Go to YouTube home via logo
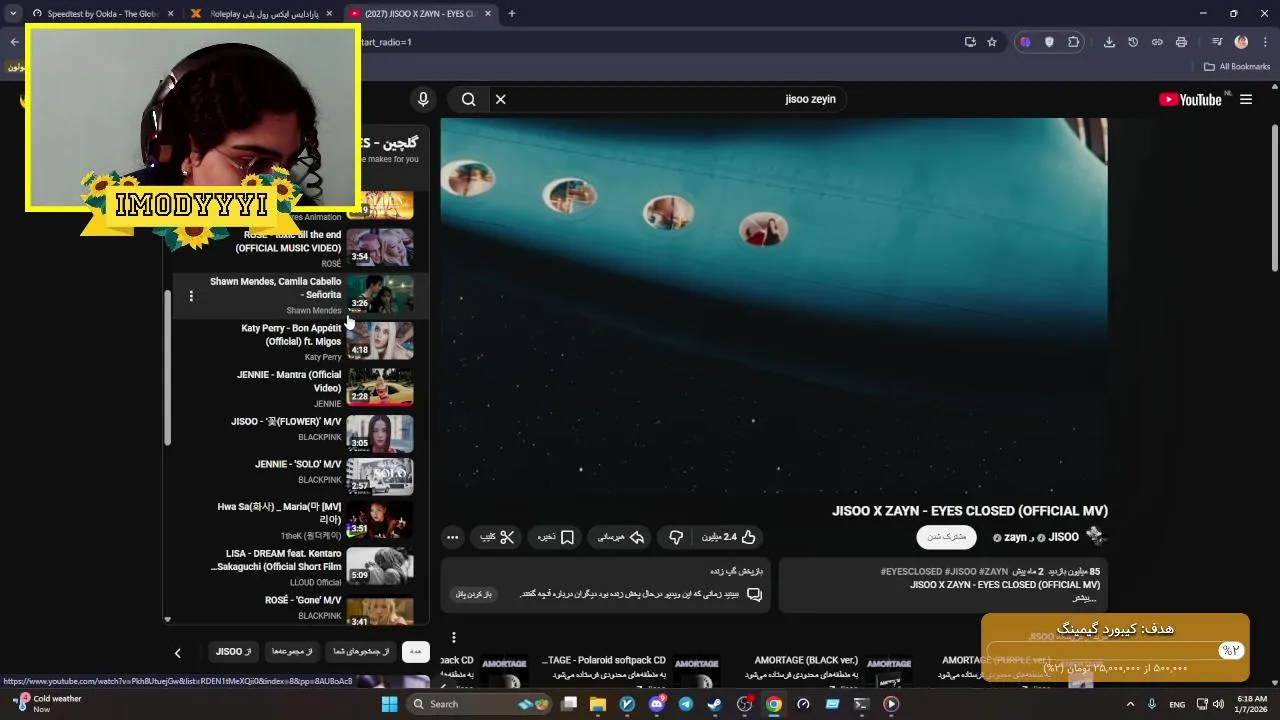Image resolution: width=1280 pixels, height=720 pixels. tap(1190, 99)
